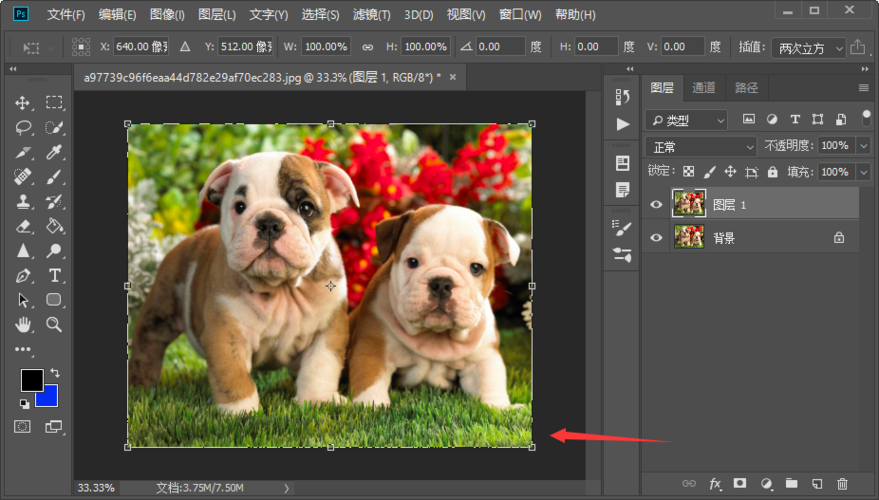Toggle maintain aspect ratio link
879x500 pixels.
click(x=367, y=48)
